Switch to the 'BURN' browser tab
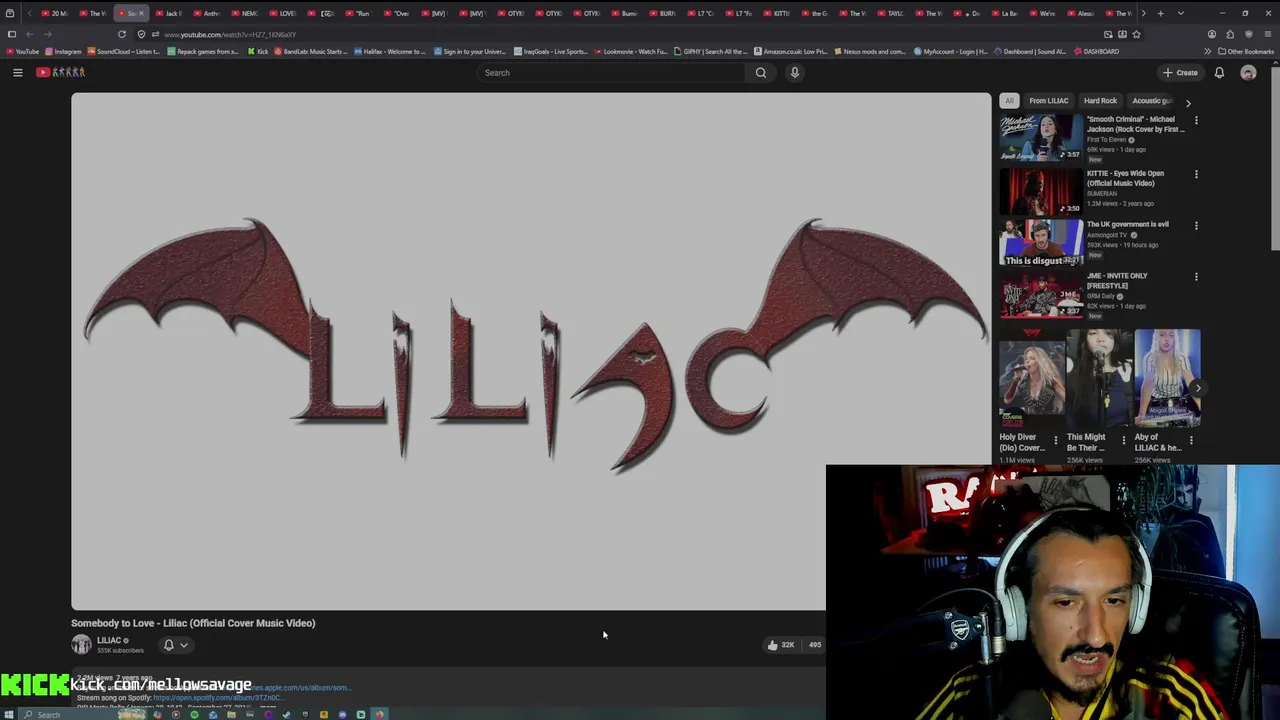1280x720 pixels. point(662,13)
